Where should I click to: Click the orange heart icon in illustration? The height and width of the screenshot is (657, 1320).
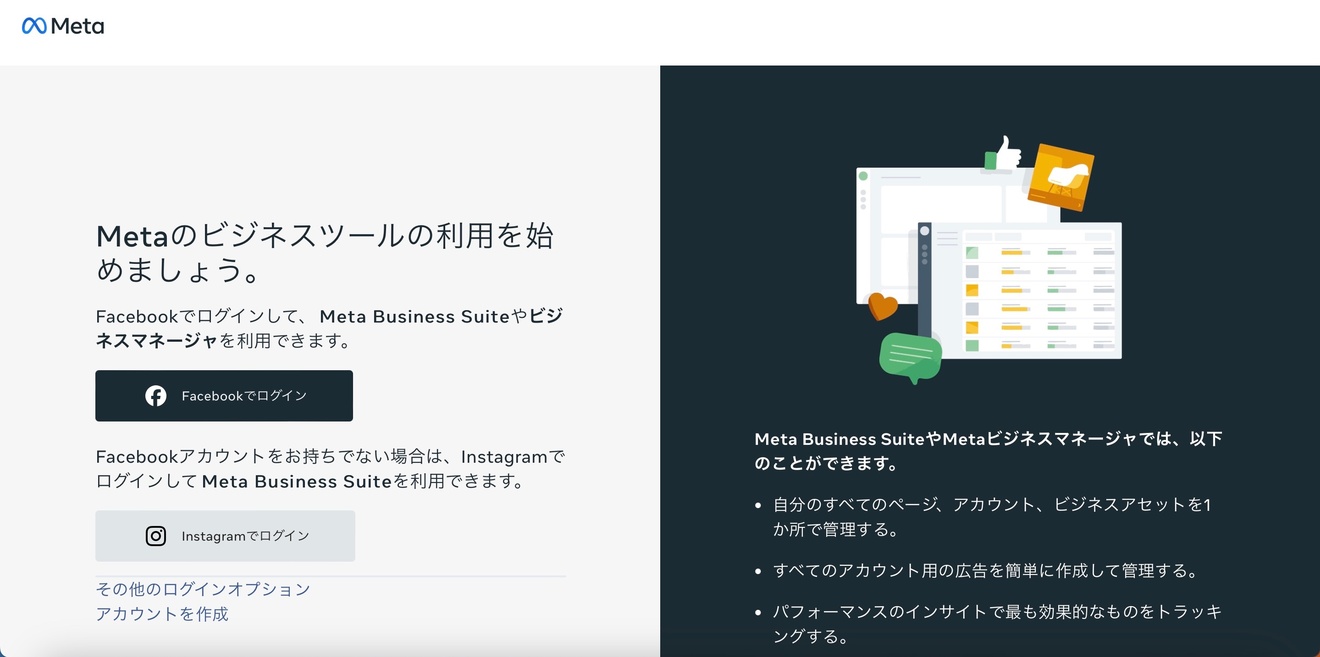882,306
